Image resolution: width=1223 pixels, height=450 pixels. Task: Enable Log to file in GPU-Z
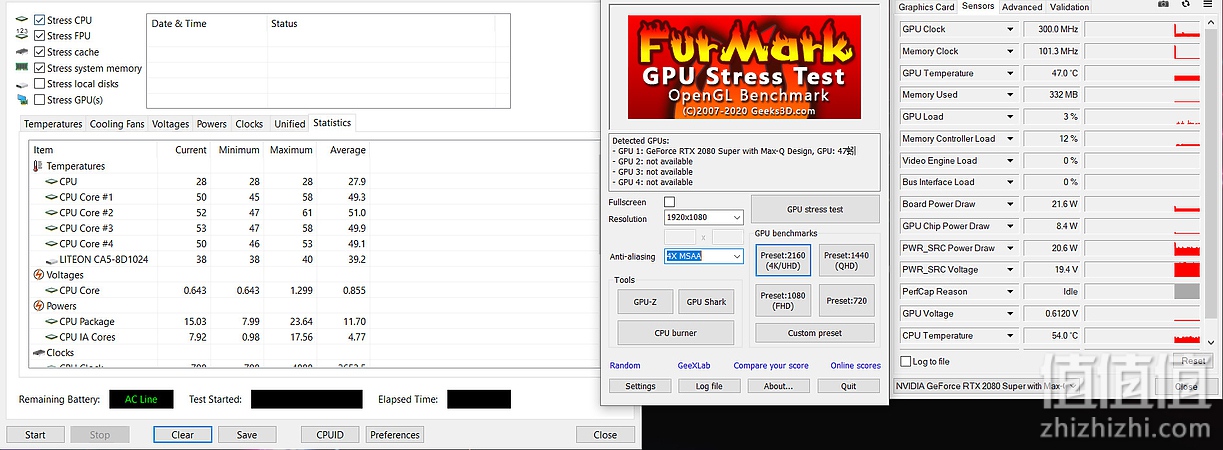[906, 361]
